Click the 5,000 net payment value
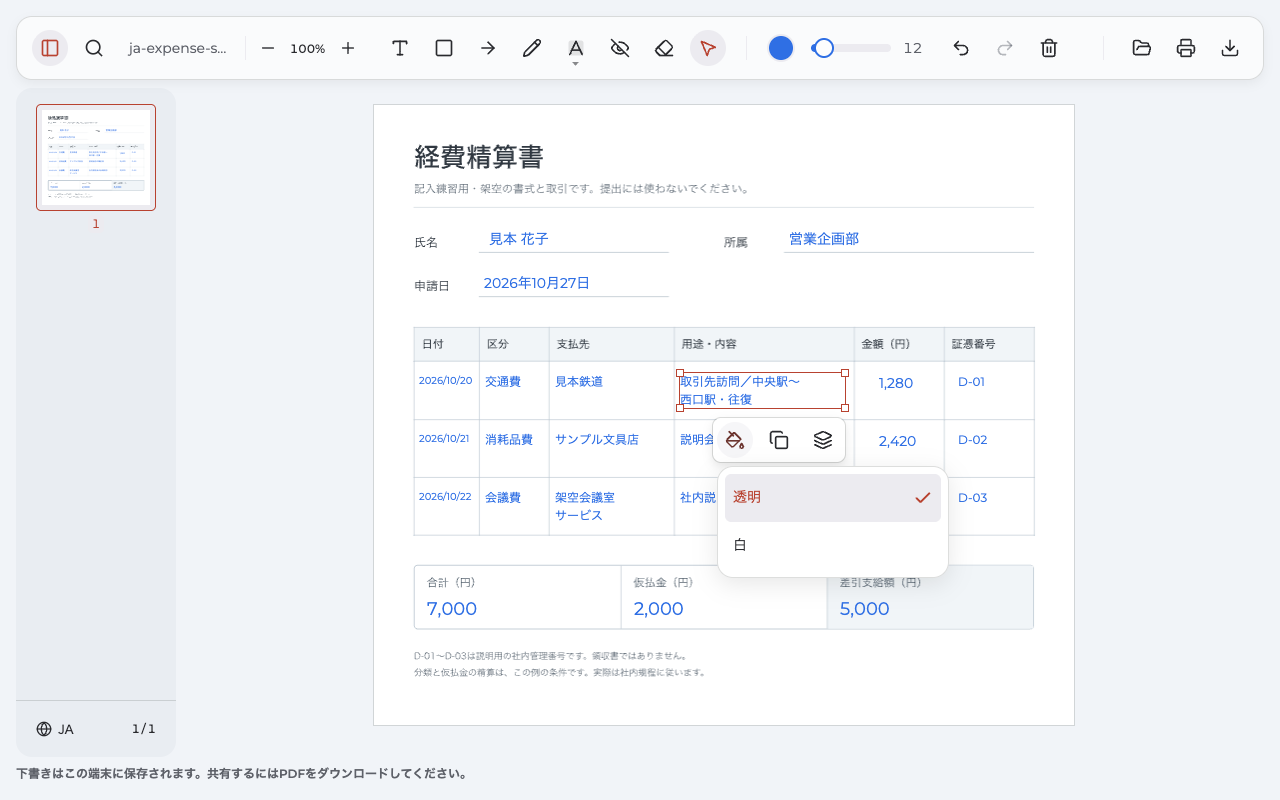Screen dimensions: 1280x800 865,609
